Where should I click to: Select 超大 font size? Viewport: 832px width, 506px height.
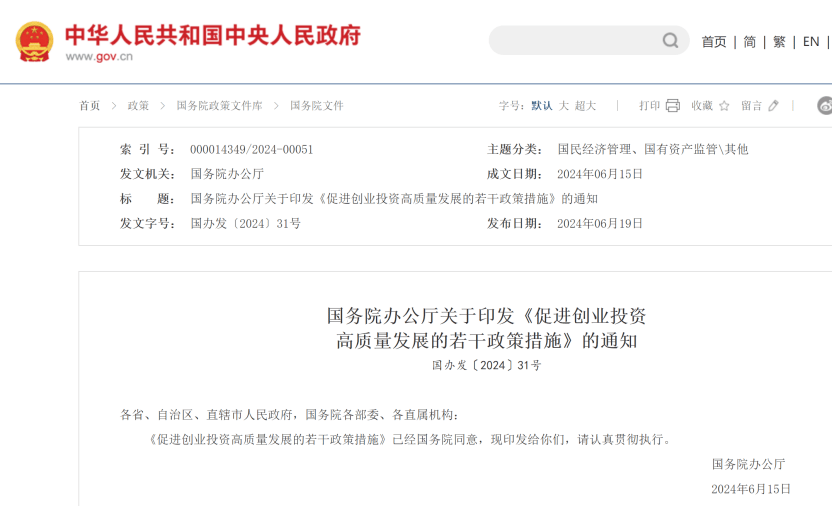click(585, 106)
